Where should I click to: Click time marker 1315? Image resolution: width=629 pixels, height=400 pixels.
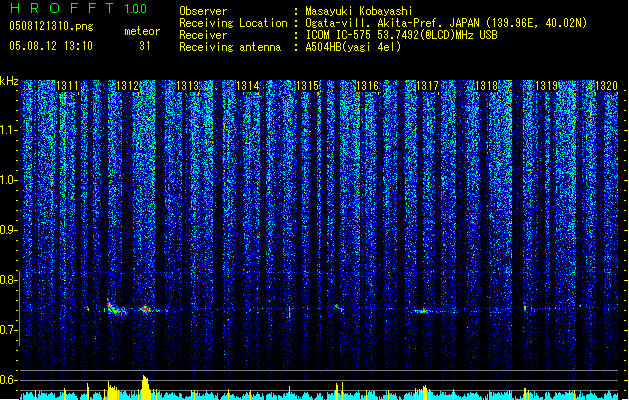click(x=307, y=85)
